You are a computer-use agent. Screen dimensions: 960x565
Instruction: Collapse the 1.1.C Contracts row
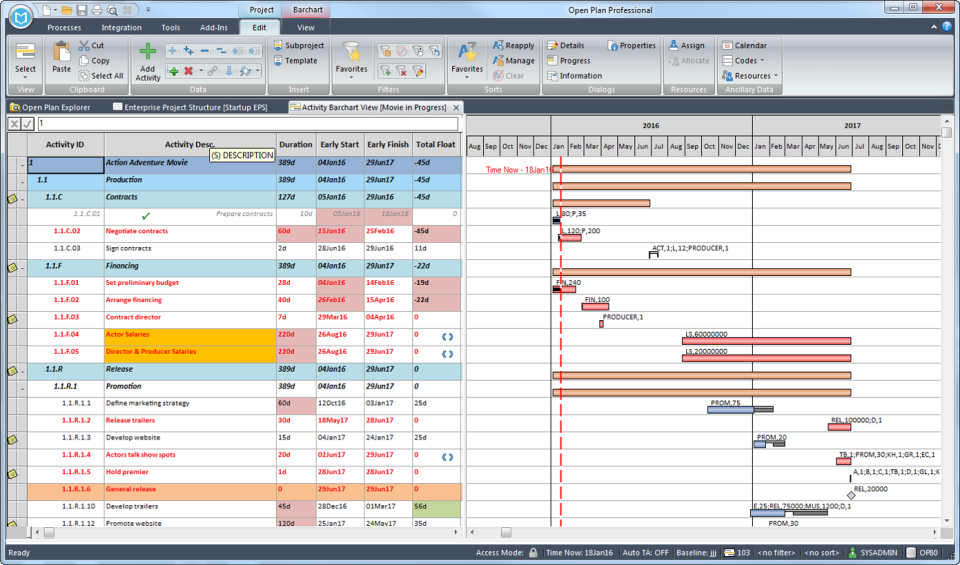click(x=22, y=198)
